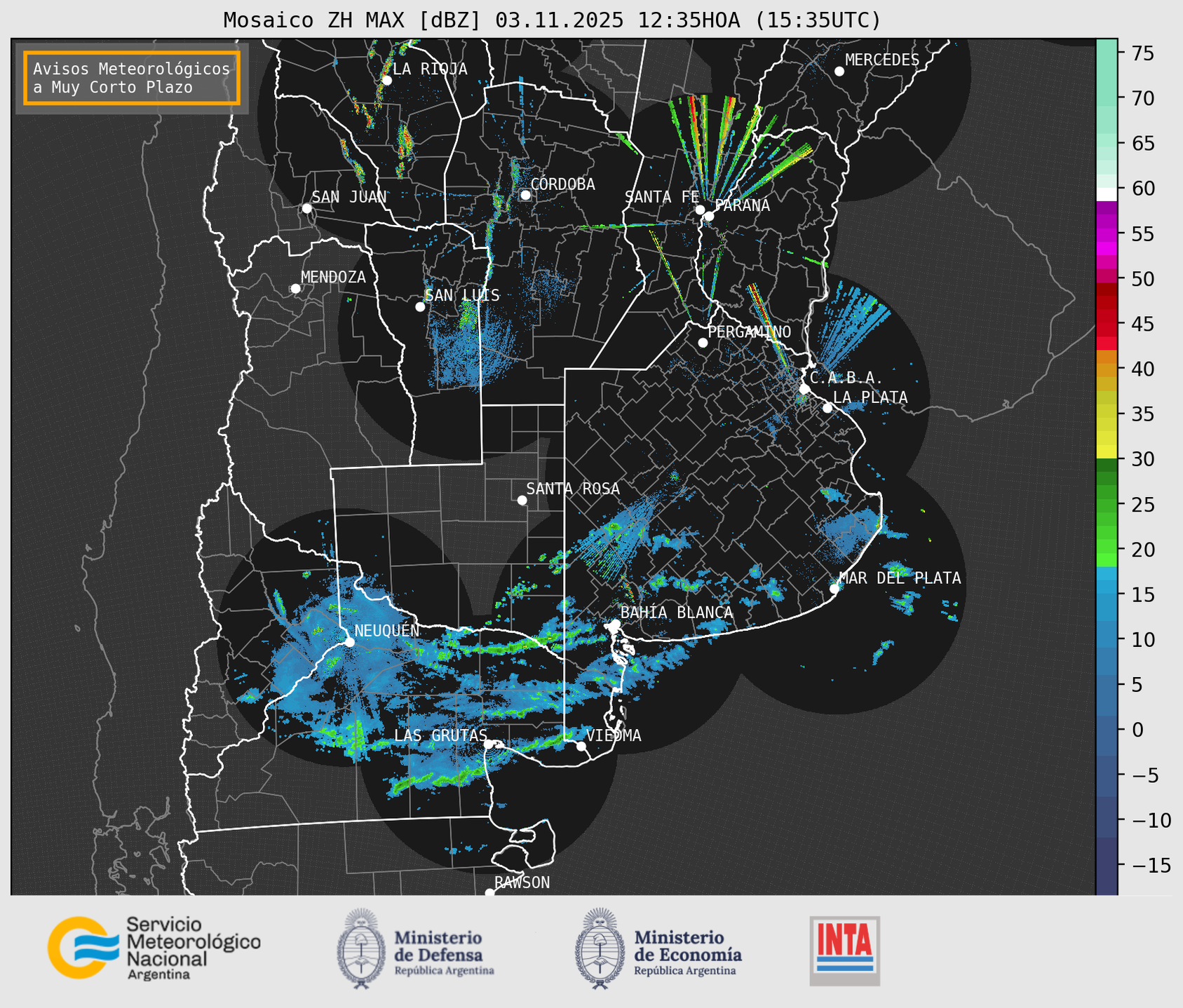
Task: Click the CÓRDOBA city marker dot
Action: pos(525,195)
